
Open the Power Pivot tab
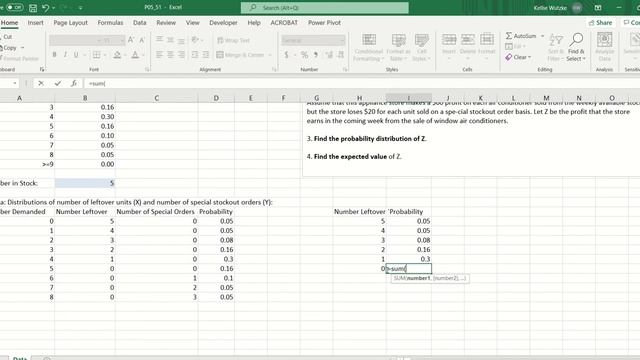(324, 23)
